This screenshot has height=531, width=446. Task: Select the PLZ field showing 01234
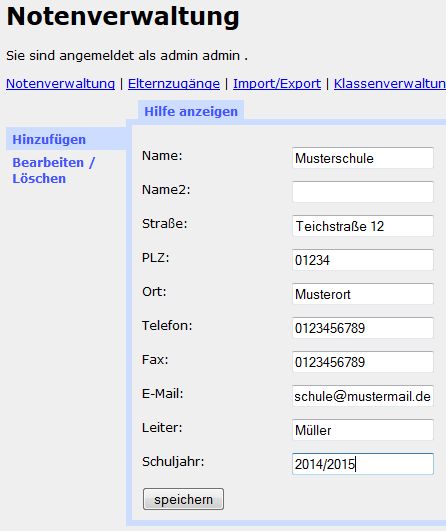point(363,260)
